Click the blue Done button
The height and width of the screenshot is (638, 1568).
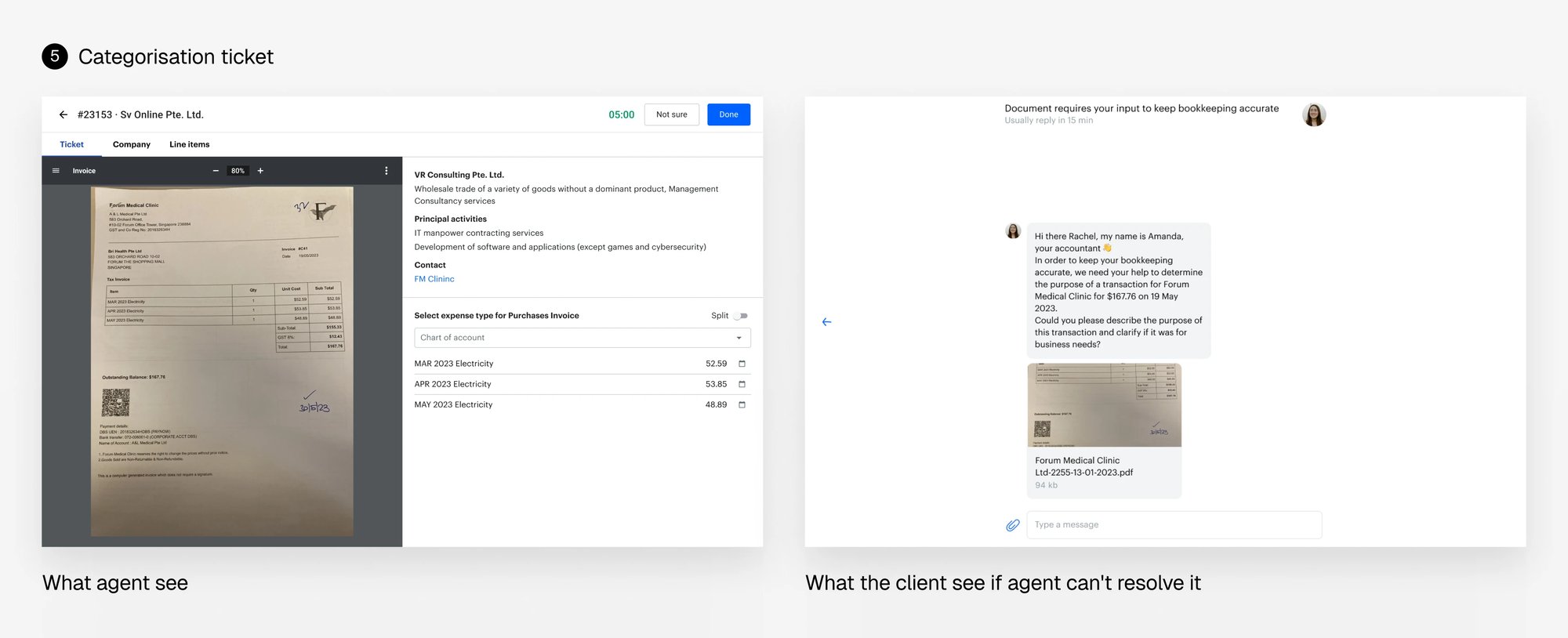pos(728,114)
